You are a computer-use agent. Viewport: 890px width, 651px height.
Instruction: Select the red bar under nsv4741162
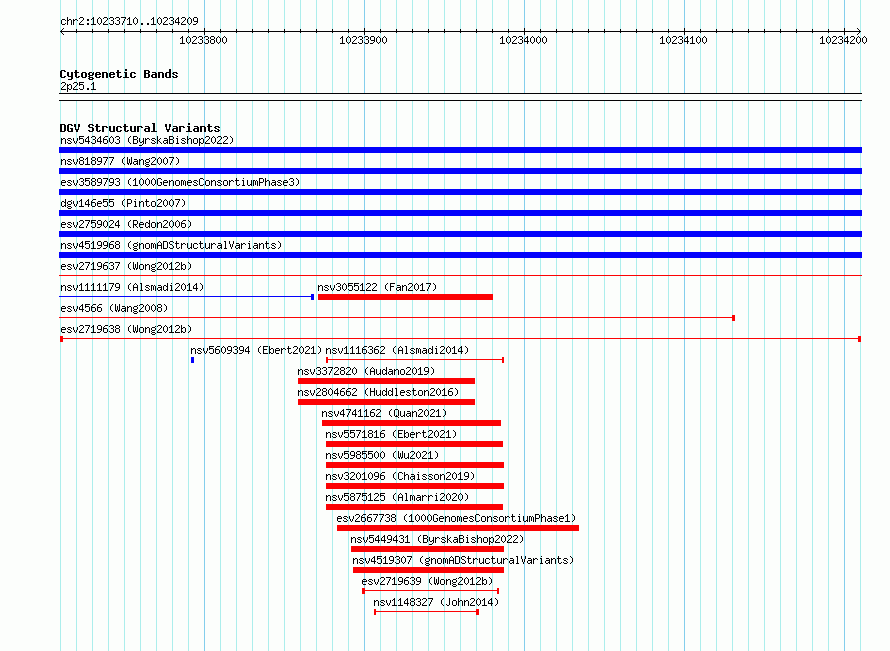tap(412, 423)
